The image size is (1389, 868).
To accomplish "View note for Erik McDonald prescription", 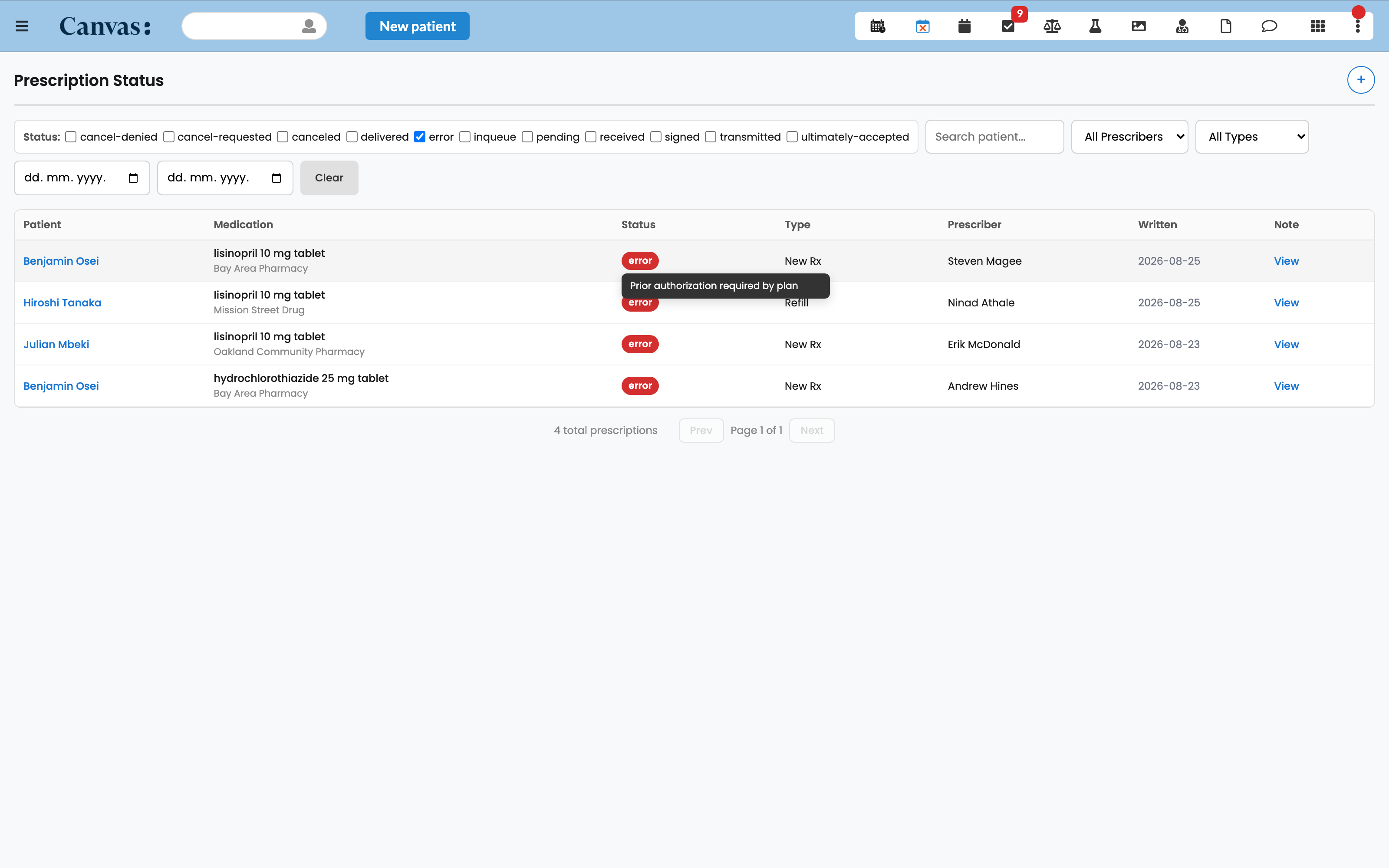I will [x=1286, y=345].
